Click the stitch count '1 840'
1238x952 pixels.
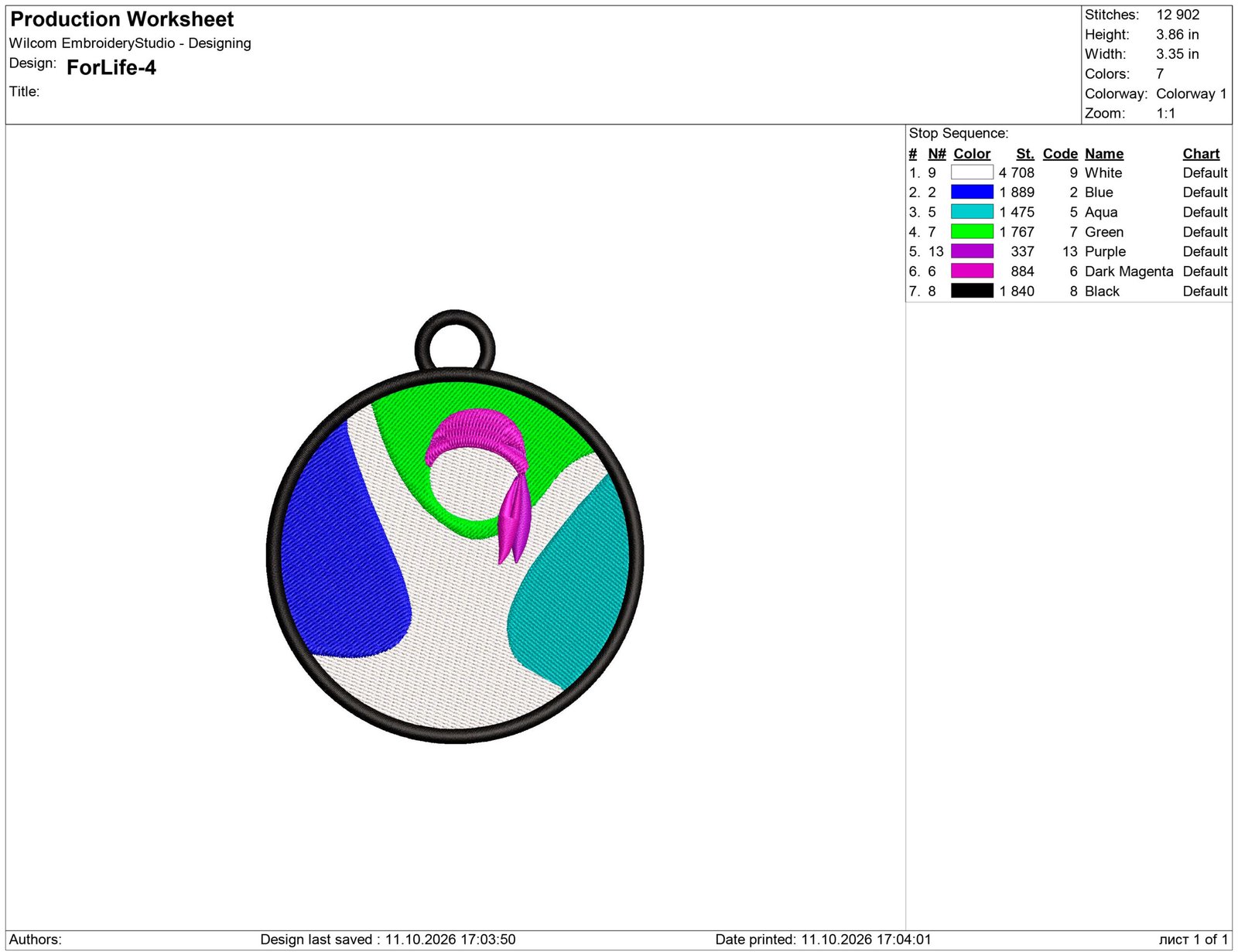pyautogui.click(x=1016, y=291)
